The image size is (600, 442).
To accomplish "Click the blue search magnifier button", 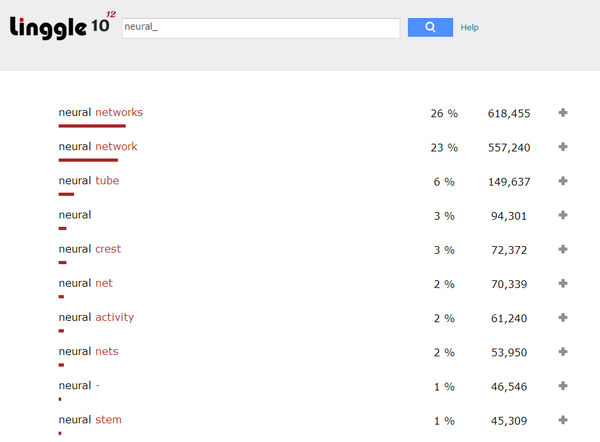I will pos(430,28).
